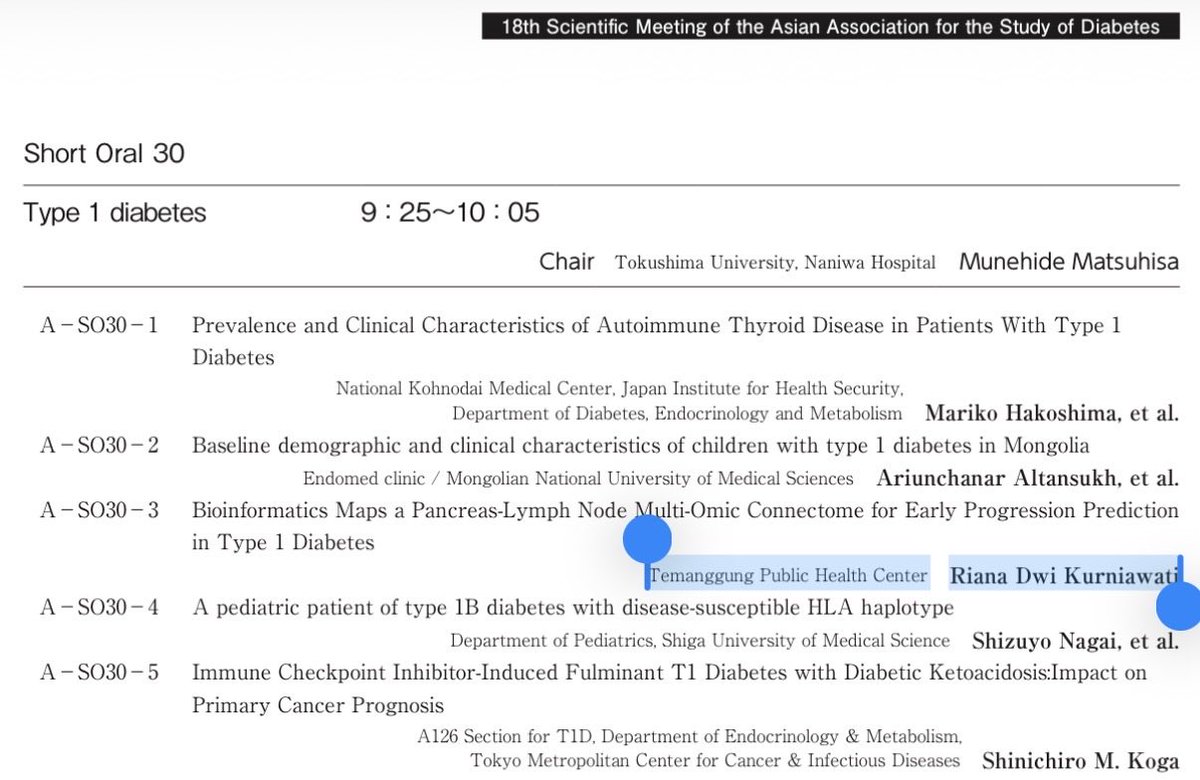This screenshot has width=1200, height=780.
Task: Tap the lone word 'Diabetes' under first title
Action: point(233,357)
